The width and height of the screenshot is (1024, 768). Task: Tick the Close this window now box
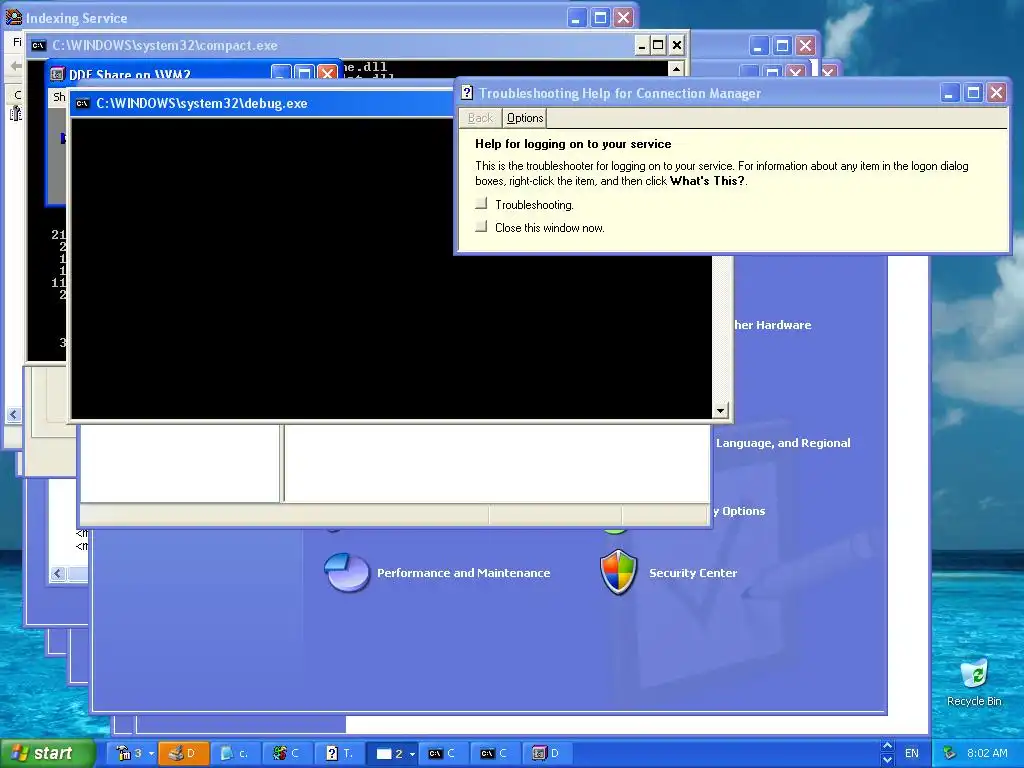tap(481, 227)
